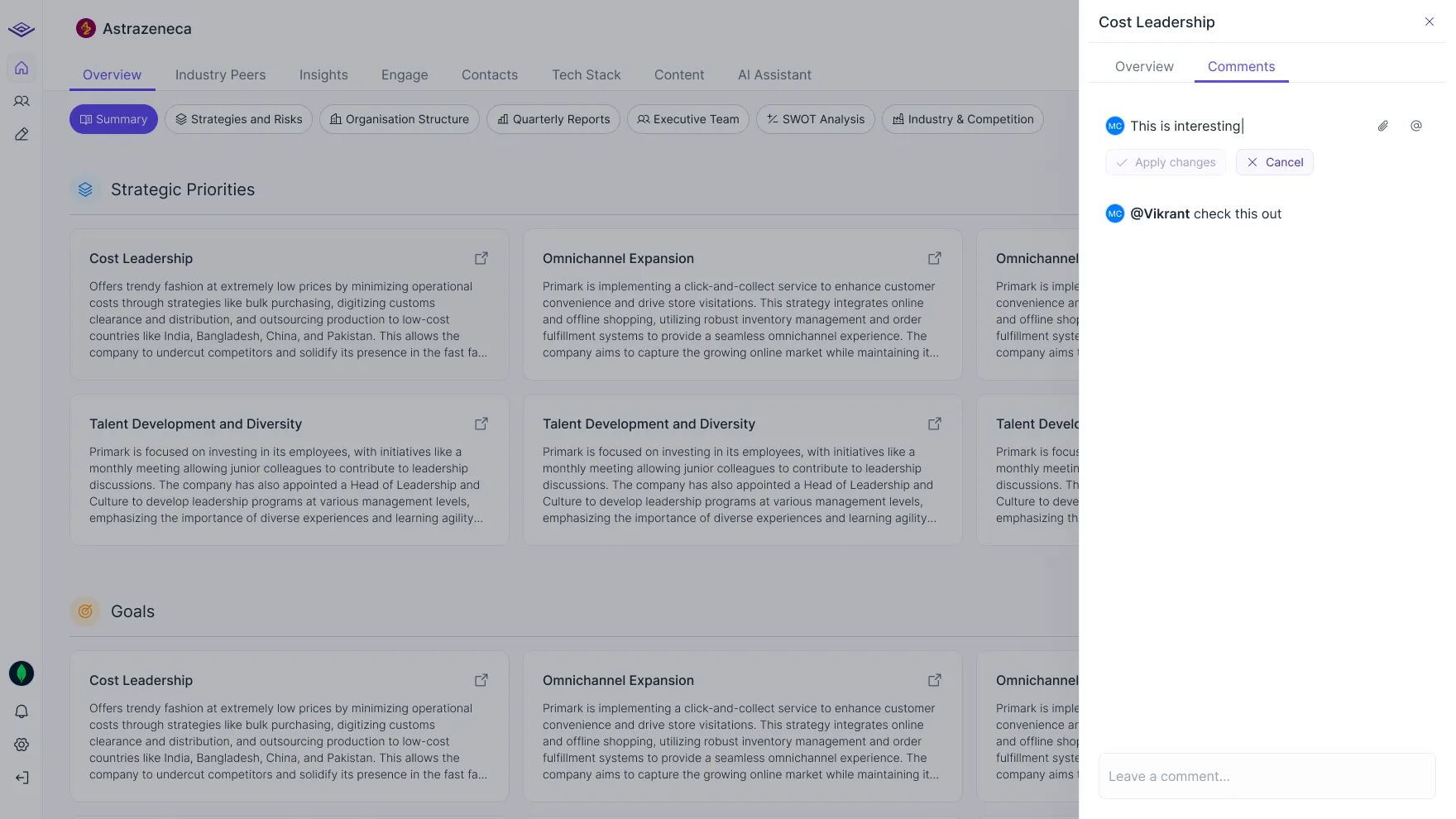Image resolution: width=1456 pixels, height=819 pixels.
Task: Open the Cost Leadership card under Goals
Action: click(290, 726)
